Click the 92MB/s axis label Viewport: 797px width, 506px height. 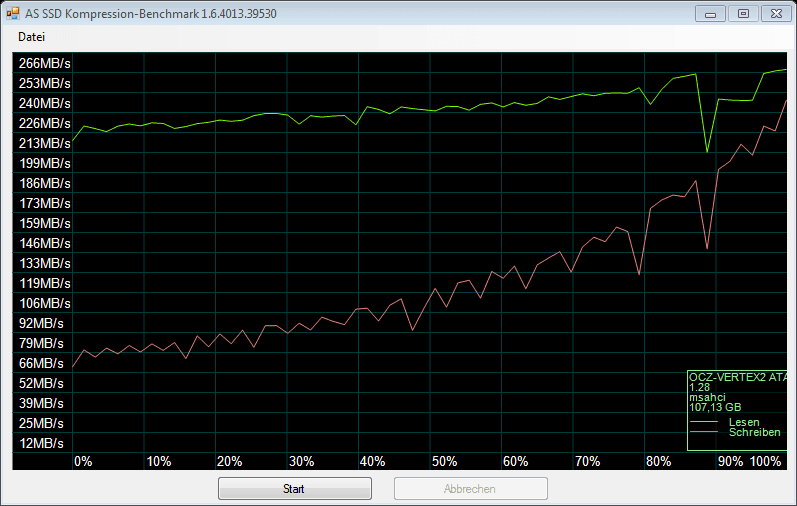click(41, 323)
